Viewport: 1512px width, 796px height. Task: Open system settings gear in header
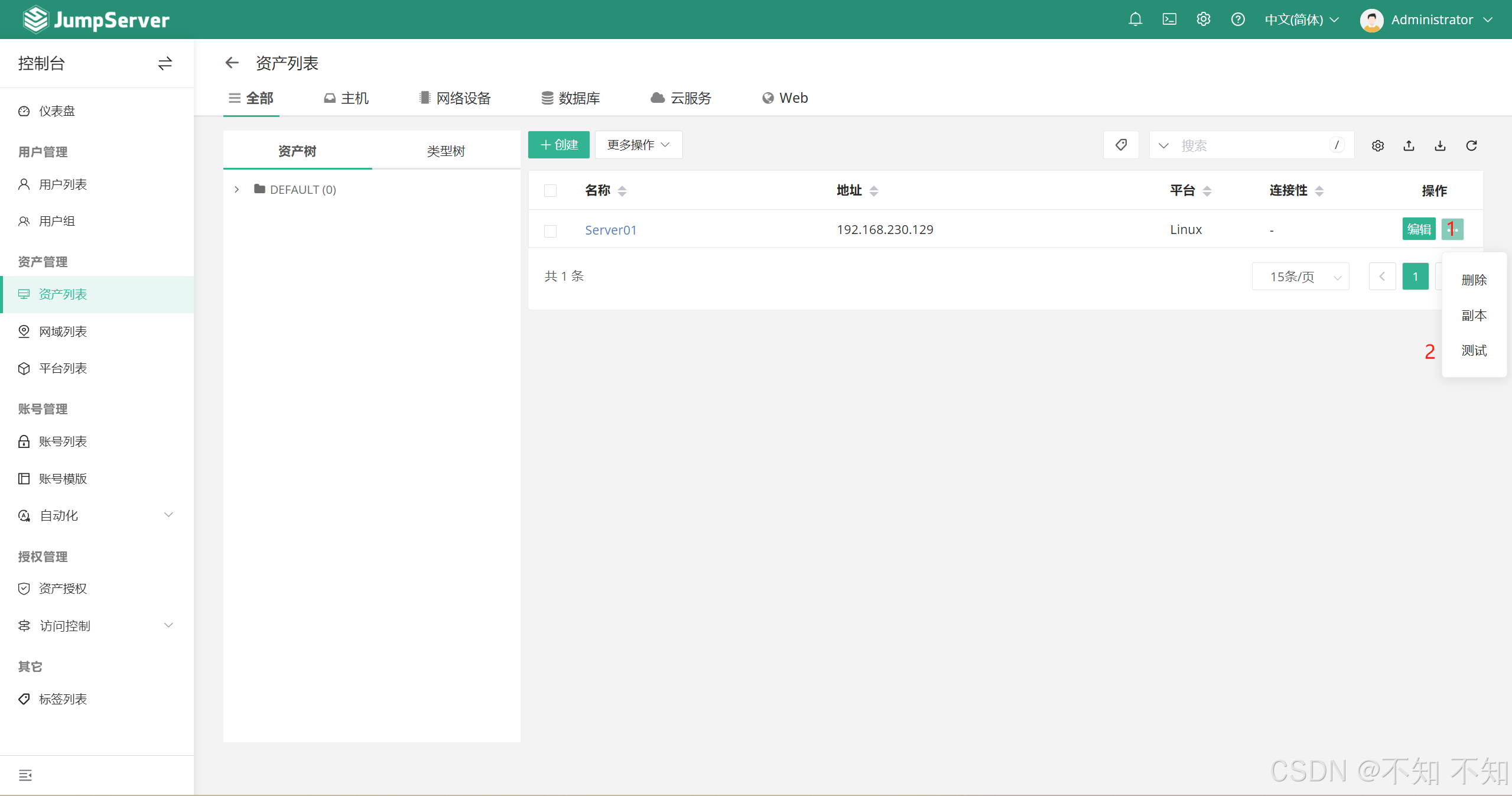[1204, 20]
